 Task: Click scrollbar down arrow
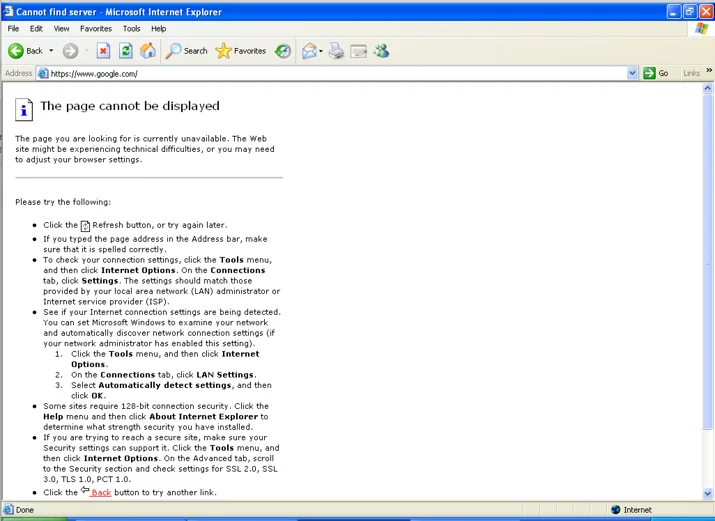(x=708, y=493)
